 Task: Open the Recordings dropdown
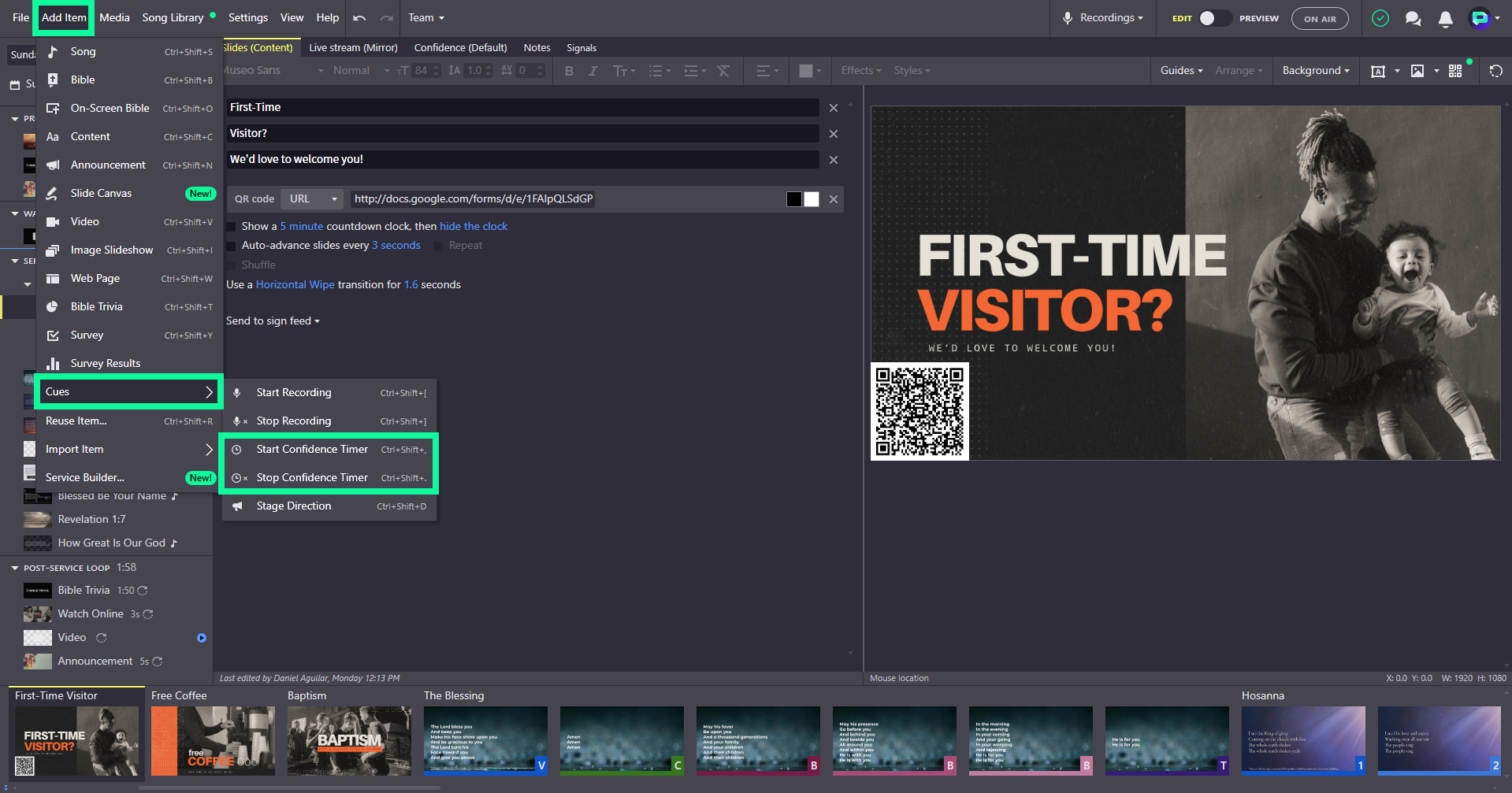pos(1102,18)
